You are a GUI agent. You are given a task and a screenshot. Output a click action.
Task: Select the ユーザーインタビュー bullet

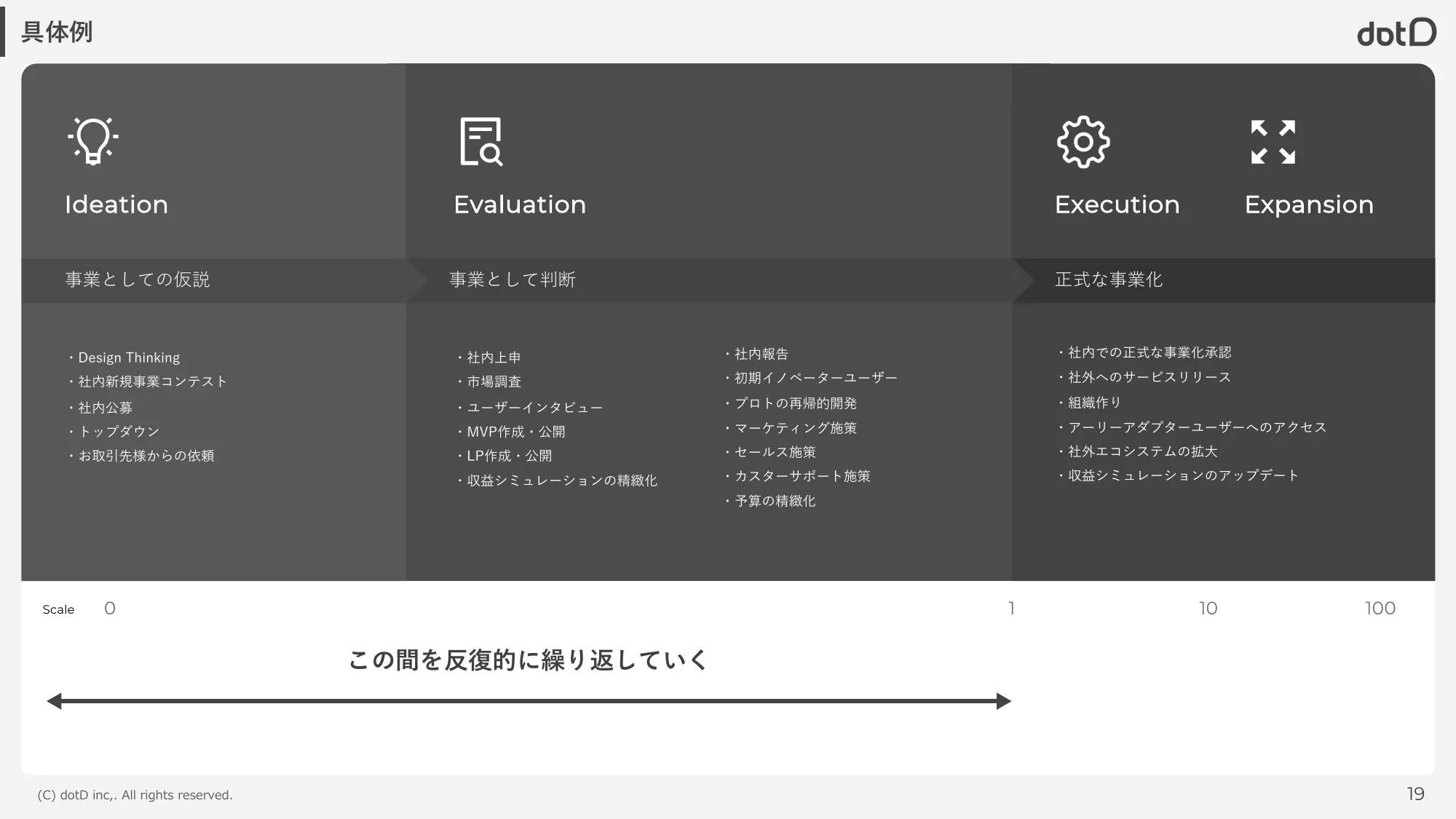click(x=529, y=408)
